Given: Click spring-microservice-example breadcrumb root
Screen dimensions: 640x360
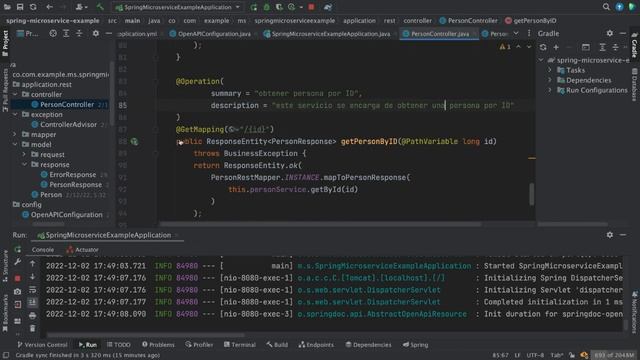Looking at the screenshot, I should tap(53, 20).
